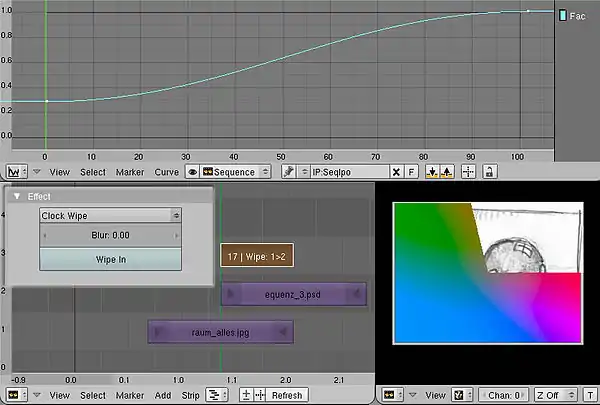Click the paste from buffer up-arrow icon

point(447,172)
